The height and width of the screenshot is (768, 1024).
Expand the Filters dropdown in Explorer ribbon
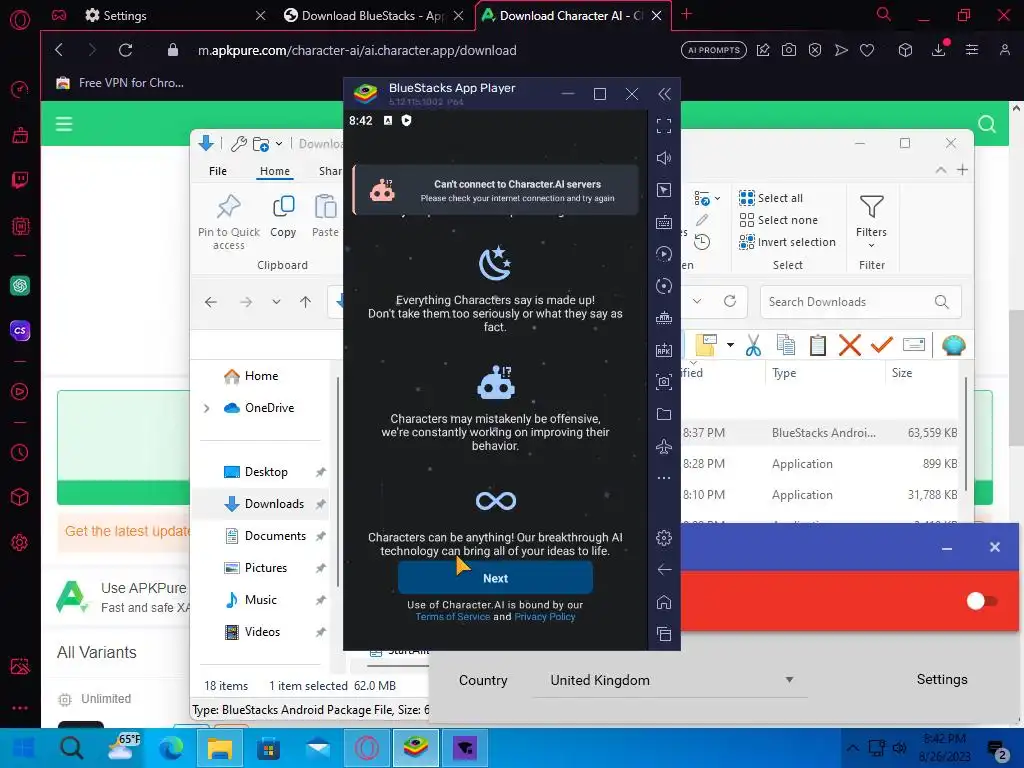871,223
